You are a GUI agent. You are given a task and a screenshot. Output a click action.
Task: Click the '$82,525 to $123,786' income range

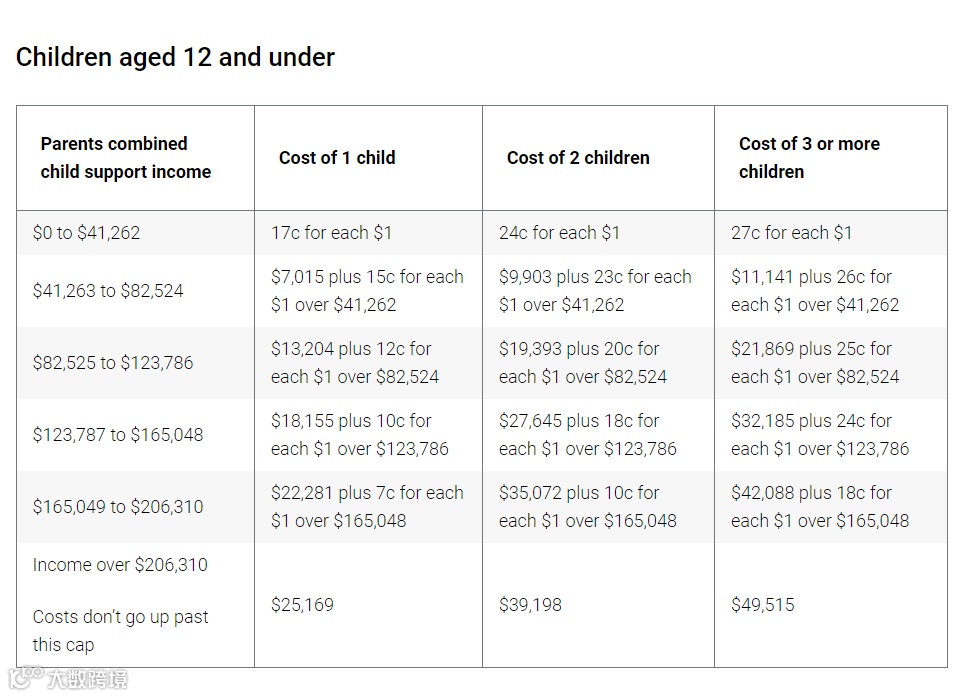(x=113, y=363)
